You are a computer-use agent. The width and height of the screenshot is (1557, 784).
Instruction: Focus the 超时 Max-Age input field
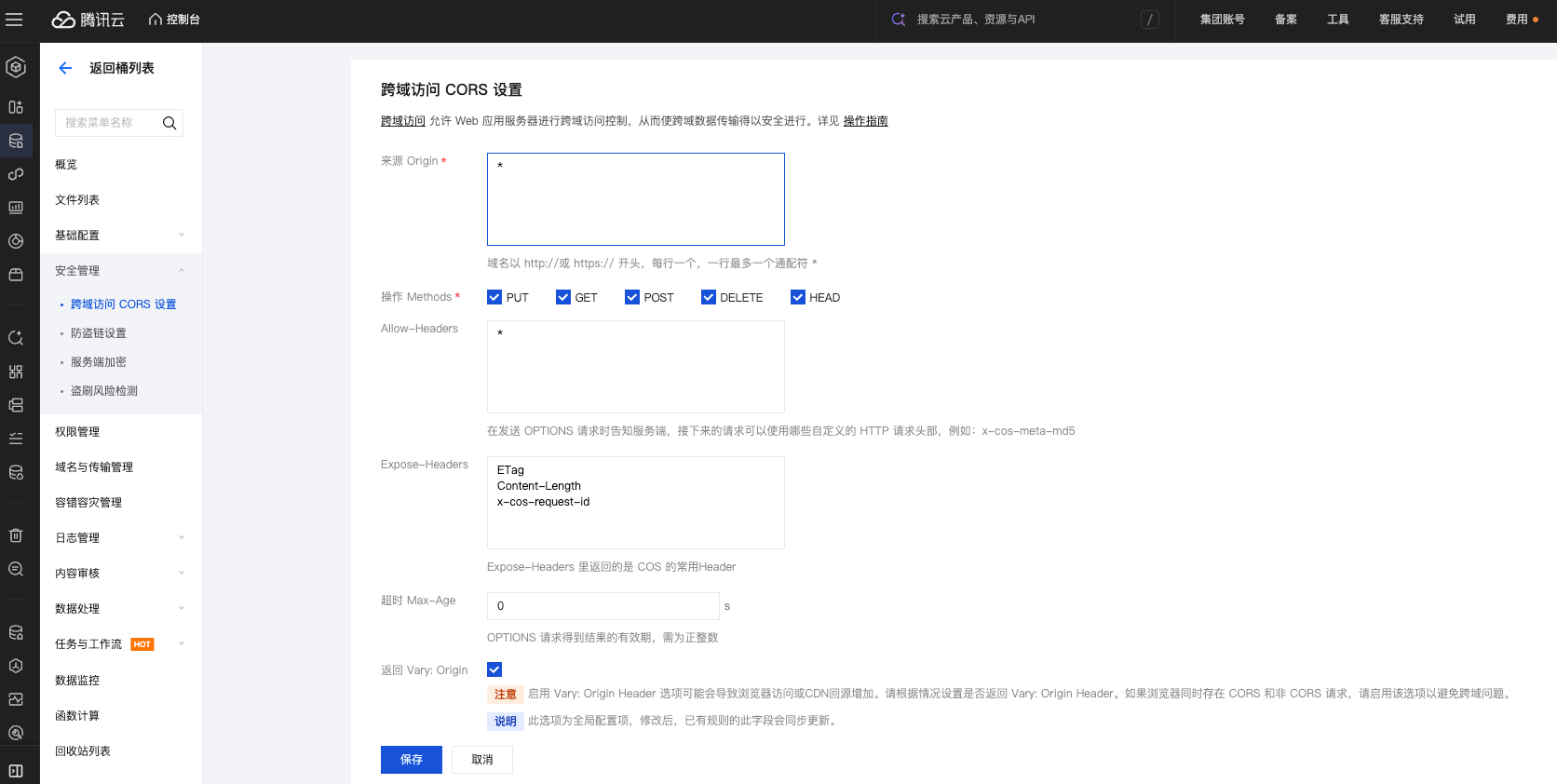[x=603, y=606]
